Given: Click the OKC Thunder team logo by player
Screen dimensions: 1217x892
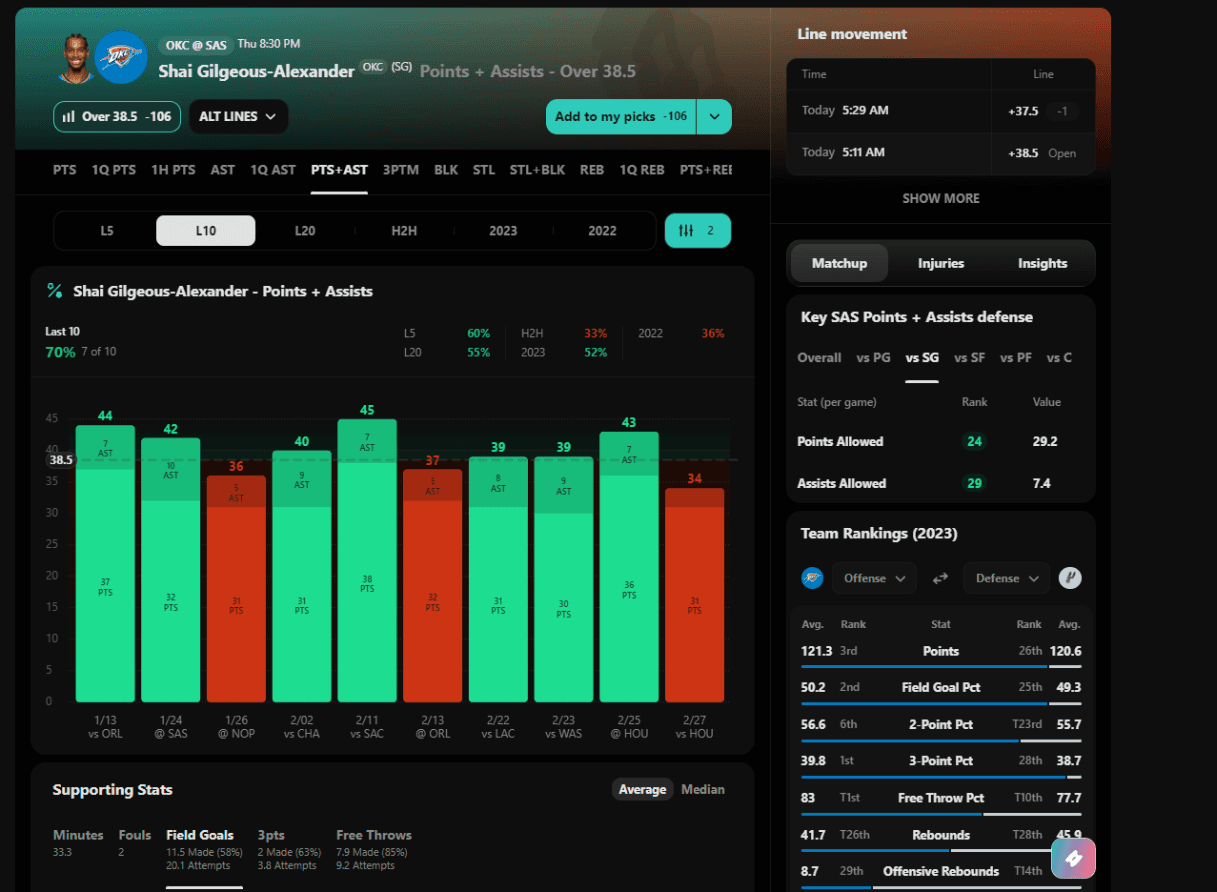Looking at the screenshot, I should pos(121,58).
